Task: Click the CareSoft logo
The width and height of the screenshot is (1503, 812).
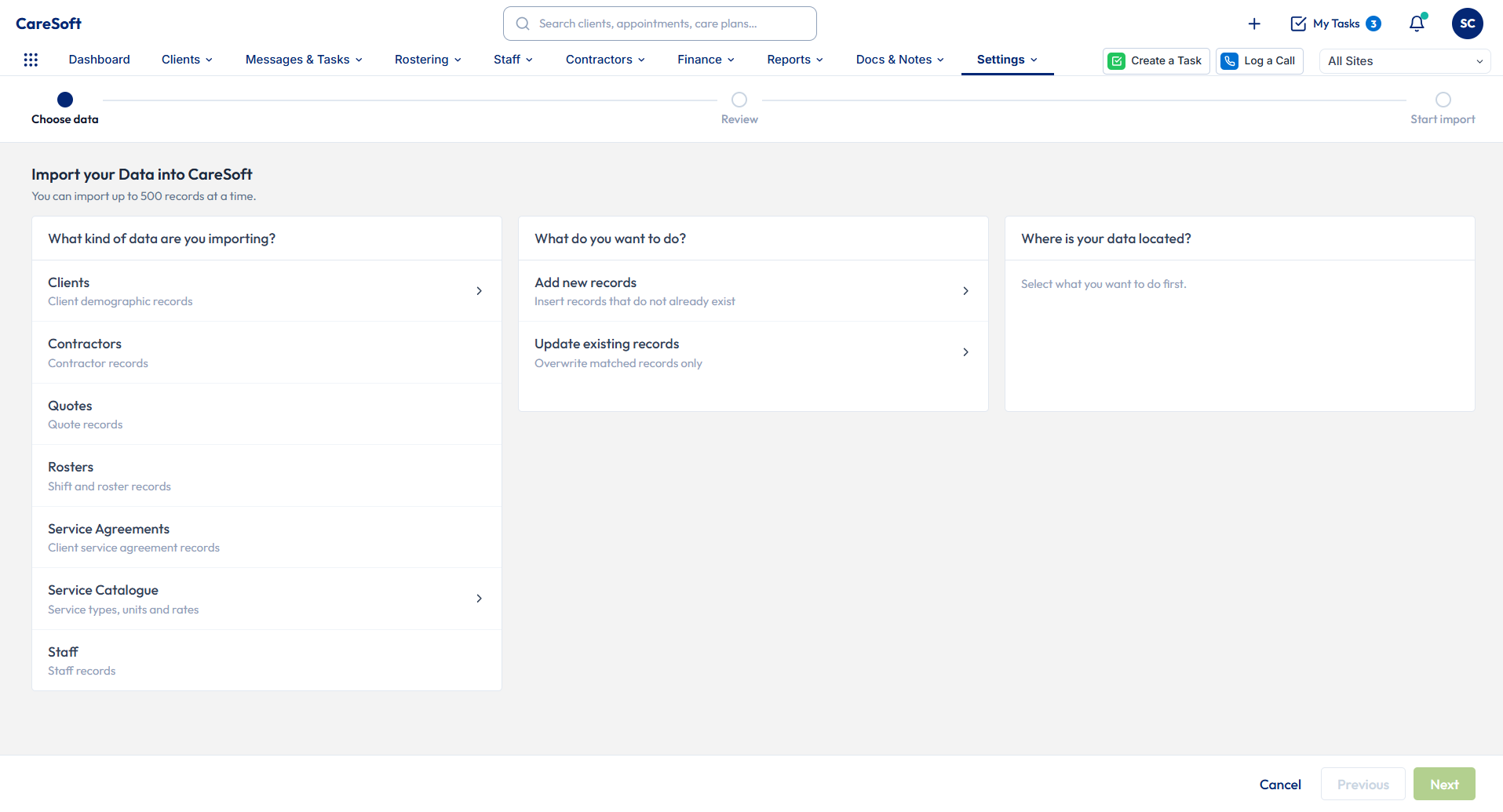Action: point(49,24)
